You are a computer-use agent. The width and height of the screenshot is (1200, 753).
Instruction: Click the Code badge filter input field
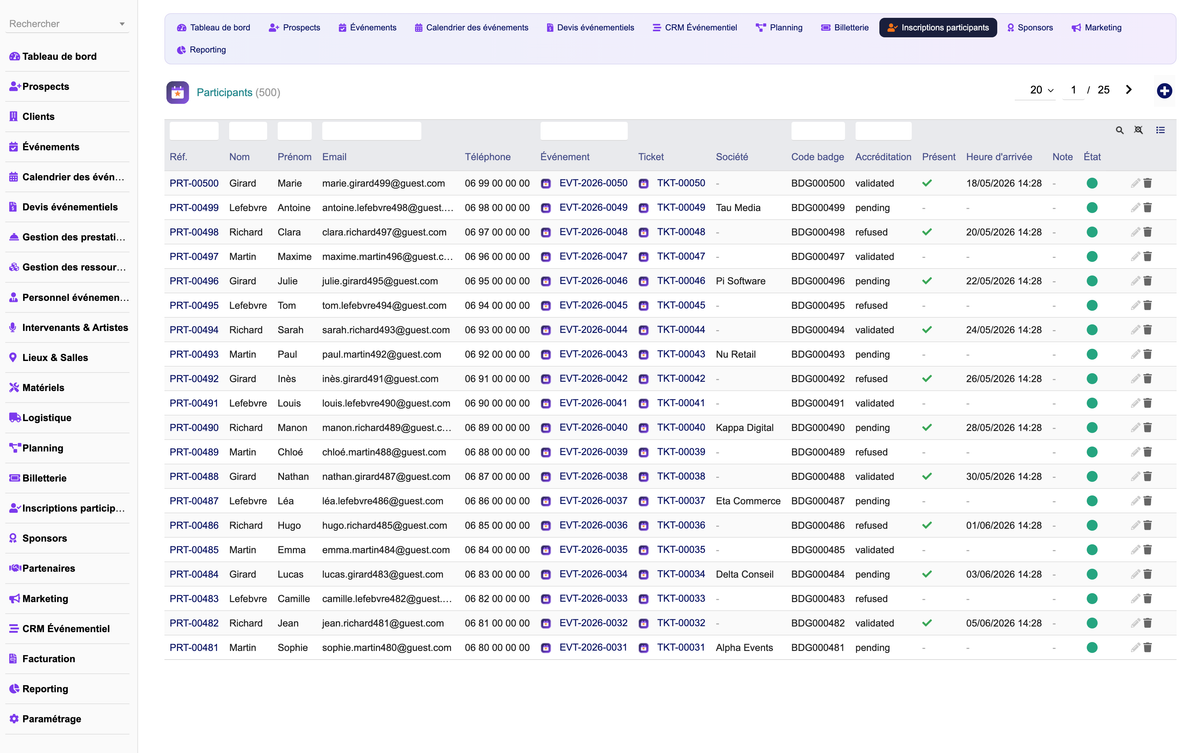coord(818,131)
